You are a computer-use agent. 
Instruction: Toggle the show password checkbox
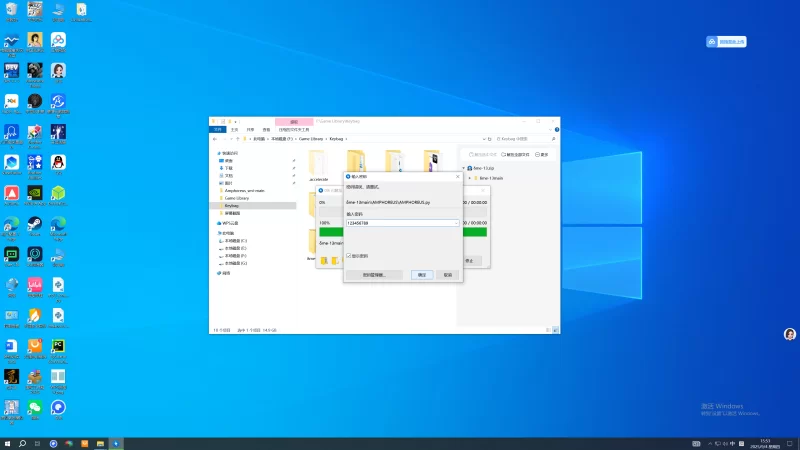pyautogui.click(x=349, y=256)
